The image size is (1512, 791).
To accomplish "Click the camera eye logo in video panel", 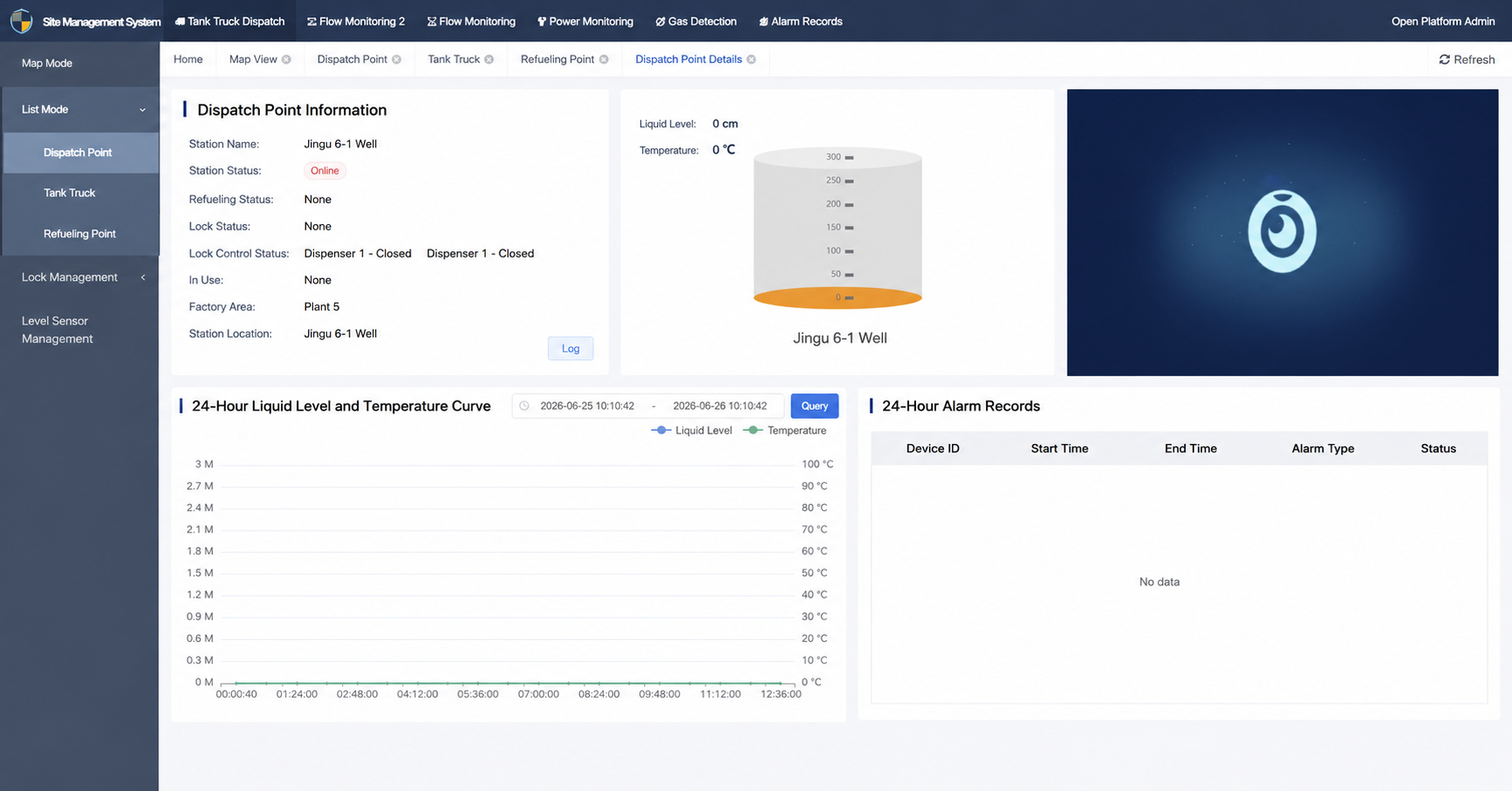I will pyautogui.click(x=1282, y=231).
